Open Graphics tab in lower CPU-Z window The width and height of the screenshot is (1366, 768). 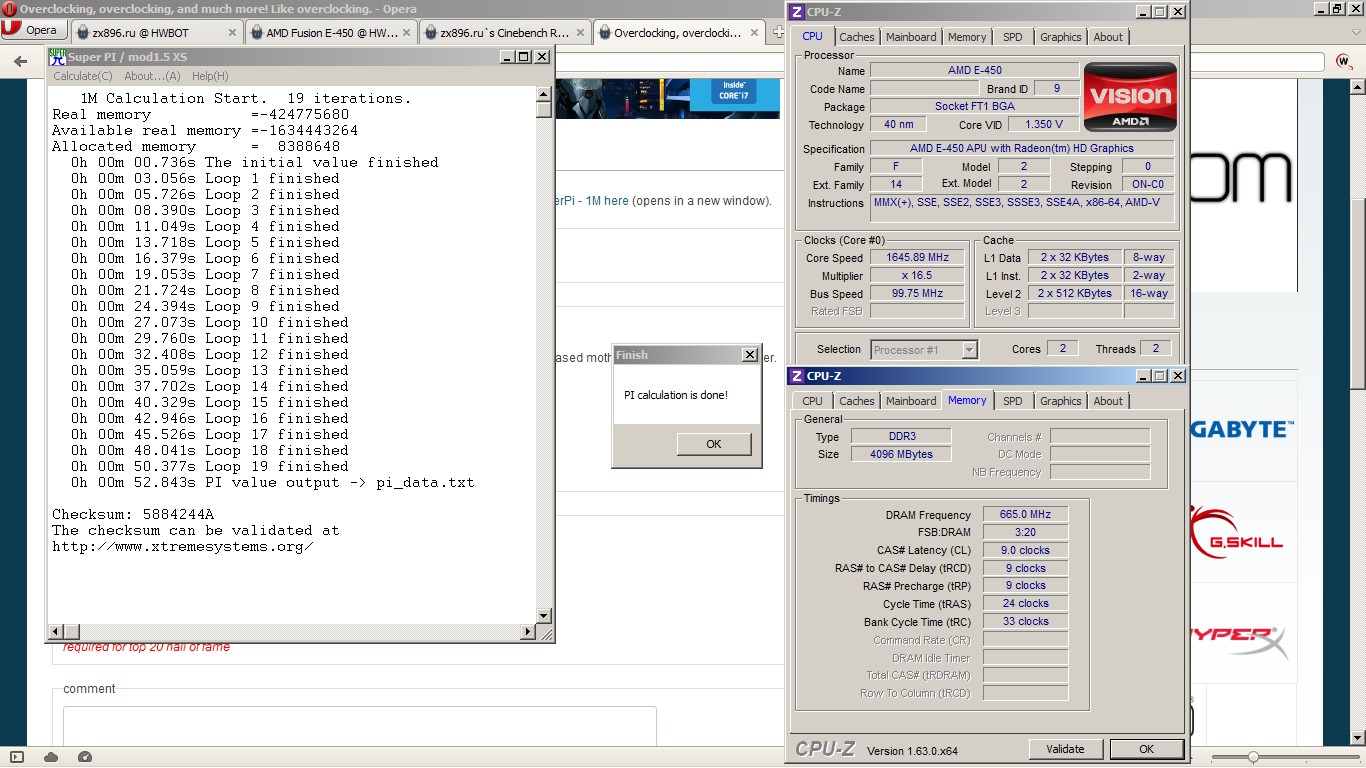(1060, 401)
